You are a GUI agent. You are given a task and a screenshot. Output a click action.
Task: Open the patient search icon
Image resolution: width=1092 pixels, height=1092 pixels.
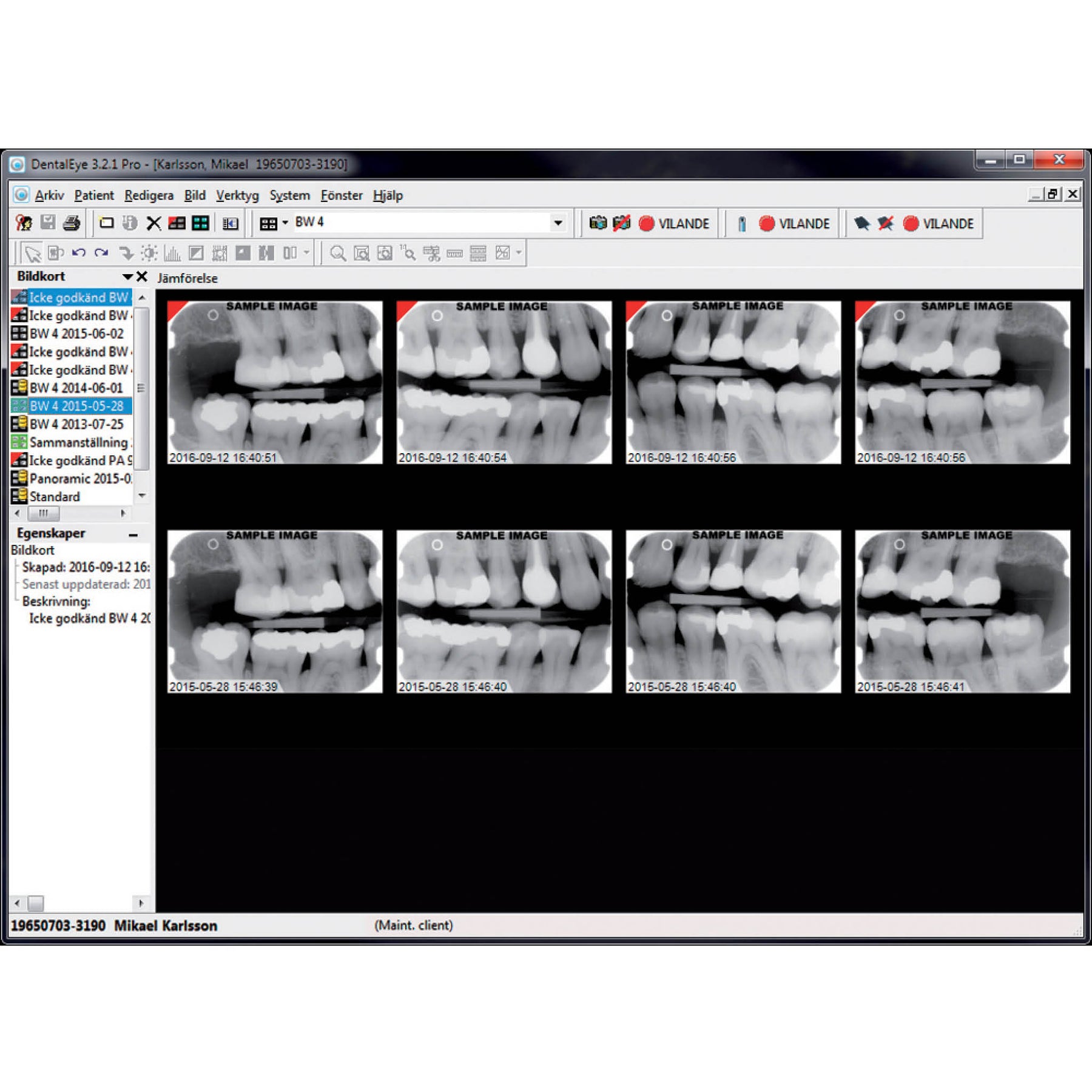point(24,223)
